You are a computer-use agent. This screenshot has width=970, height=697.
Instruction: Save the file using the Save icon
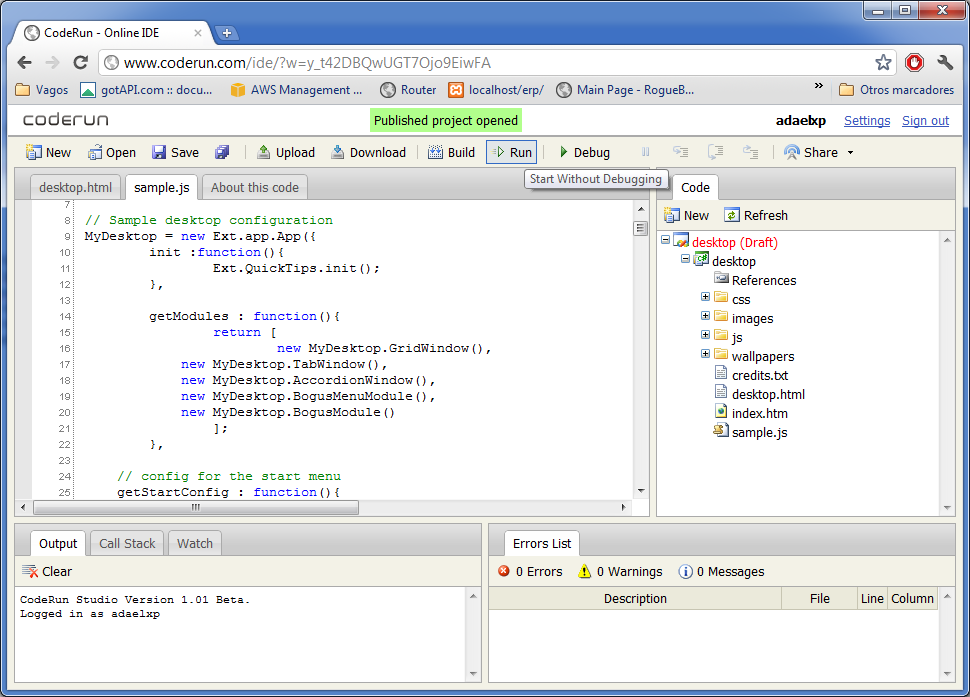point(175,152)
